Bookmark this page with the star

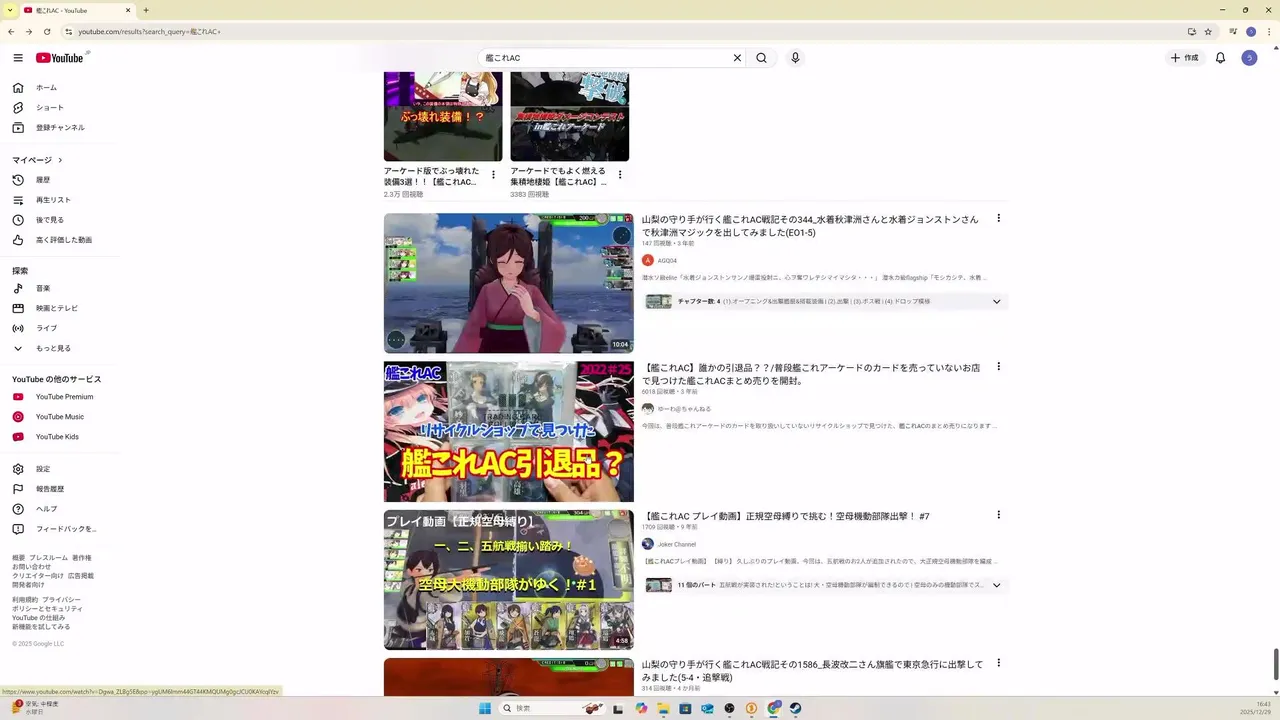point(1208,31)
